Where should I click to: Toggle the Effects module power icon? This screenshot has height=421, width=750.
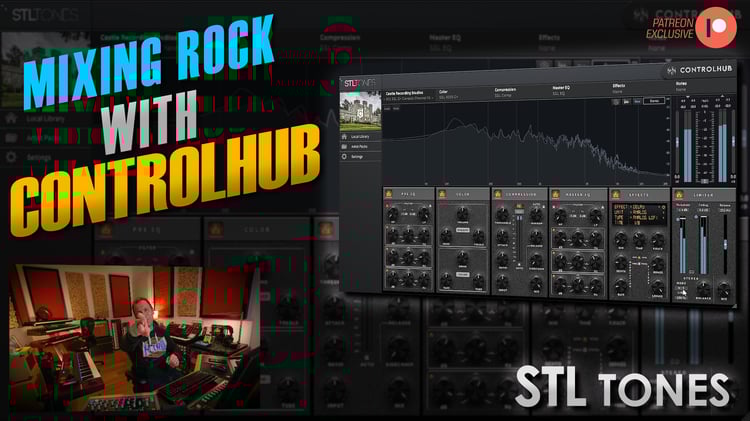coord(615,194)
